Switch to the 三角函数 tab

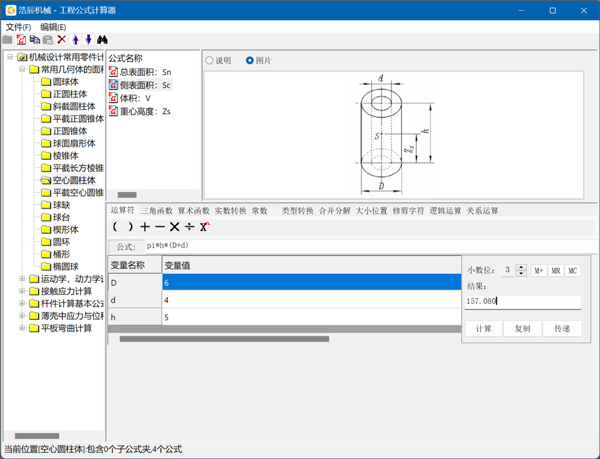[x=156, y=211]
